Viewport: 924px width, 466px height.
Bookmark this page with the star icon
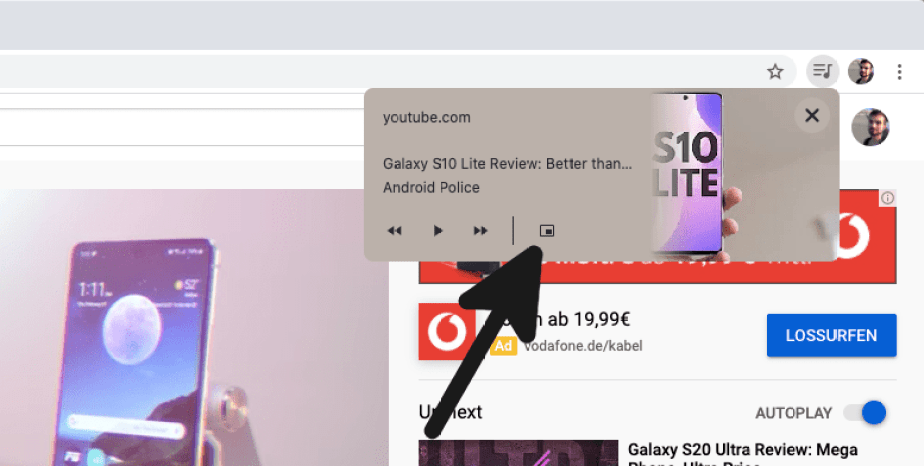[775, 72]
